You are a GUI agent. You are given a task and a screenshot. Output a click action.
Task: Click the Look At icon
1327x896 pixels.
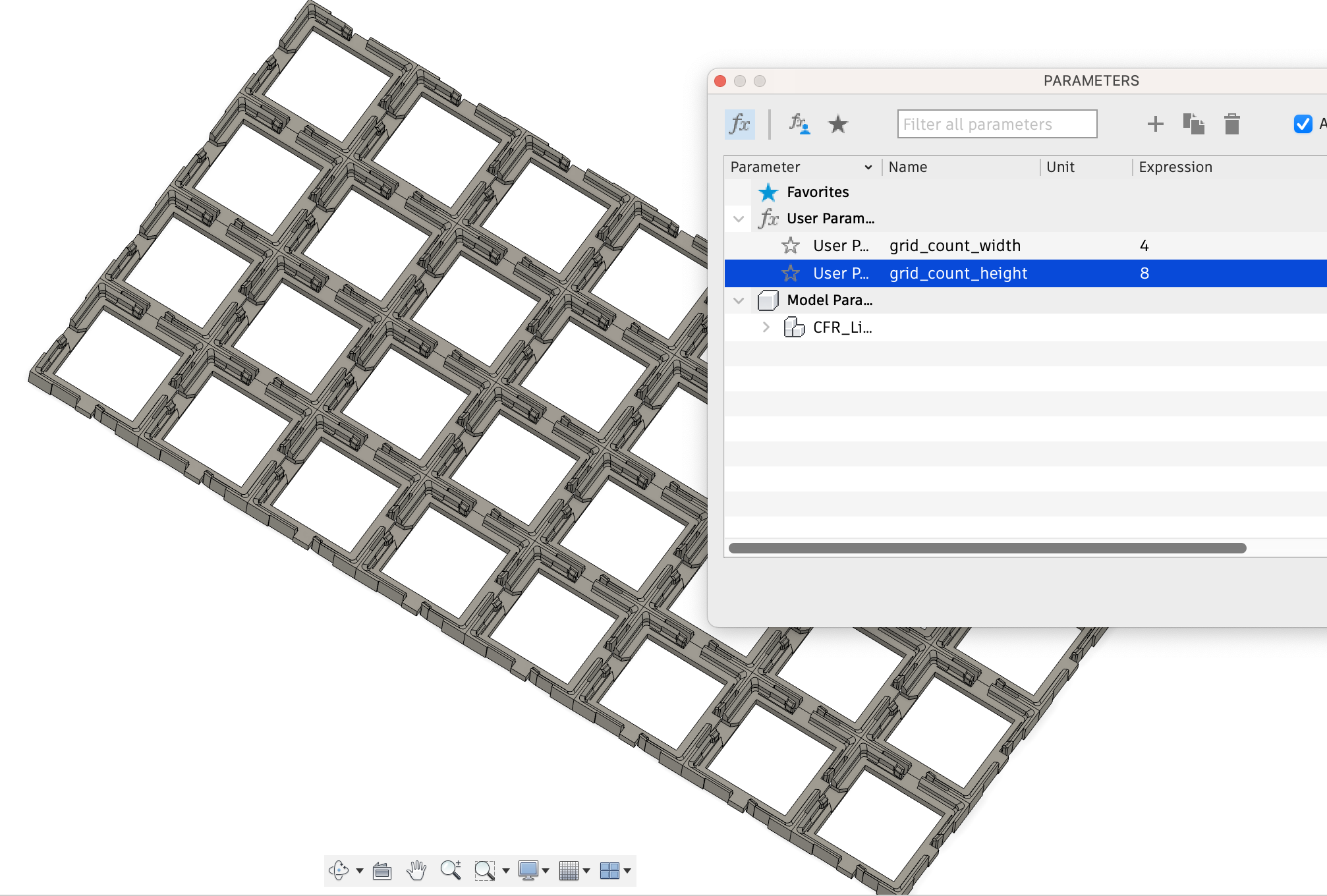(x=381, y=870)
